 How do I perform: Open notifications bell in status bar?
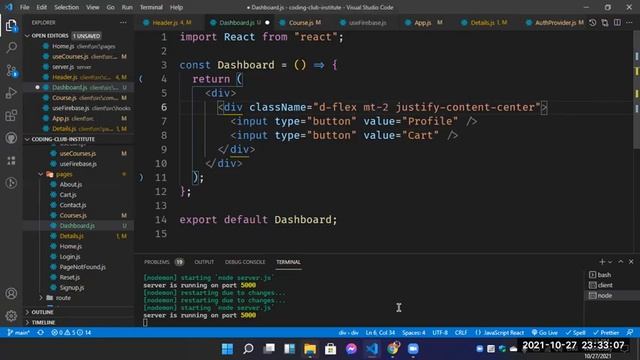pos(630,333)
